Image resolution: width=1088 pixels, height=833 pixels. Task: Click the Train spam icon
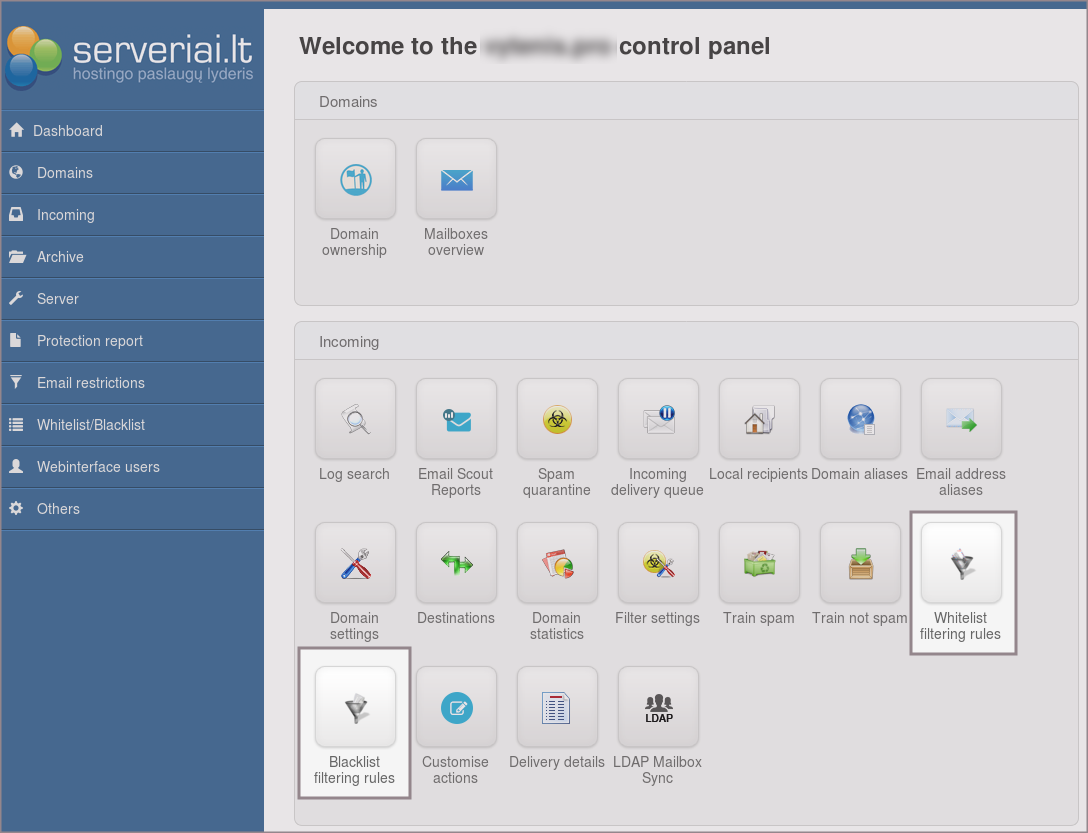click(759, 563)
